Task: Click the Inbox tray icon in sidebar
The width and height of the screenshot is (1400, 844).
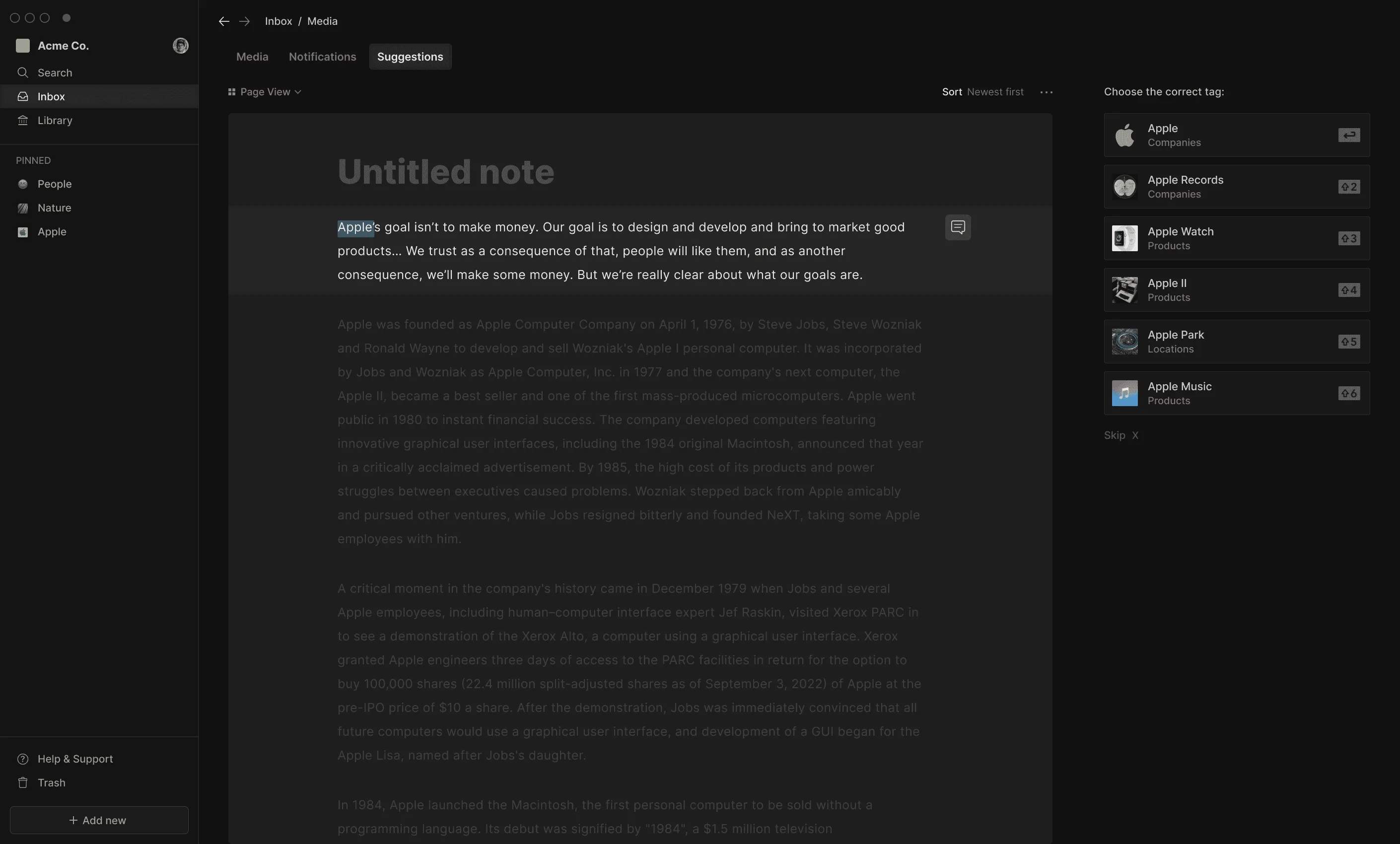Action: (23, 97)
